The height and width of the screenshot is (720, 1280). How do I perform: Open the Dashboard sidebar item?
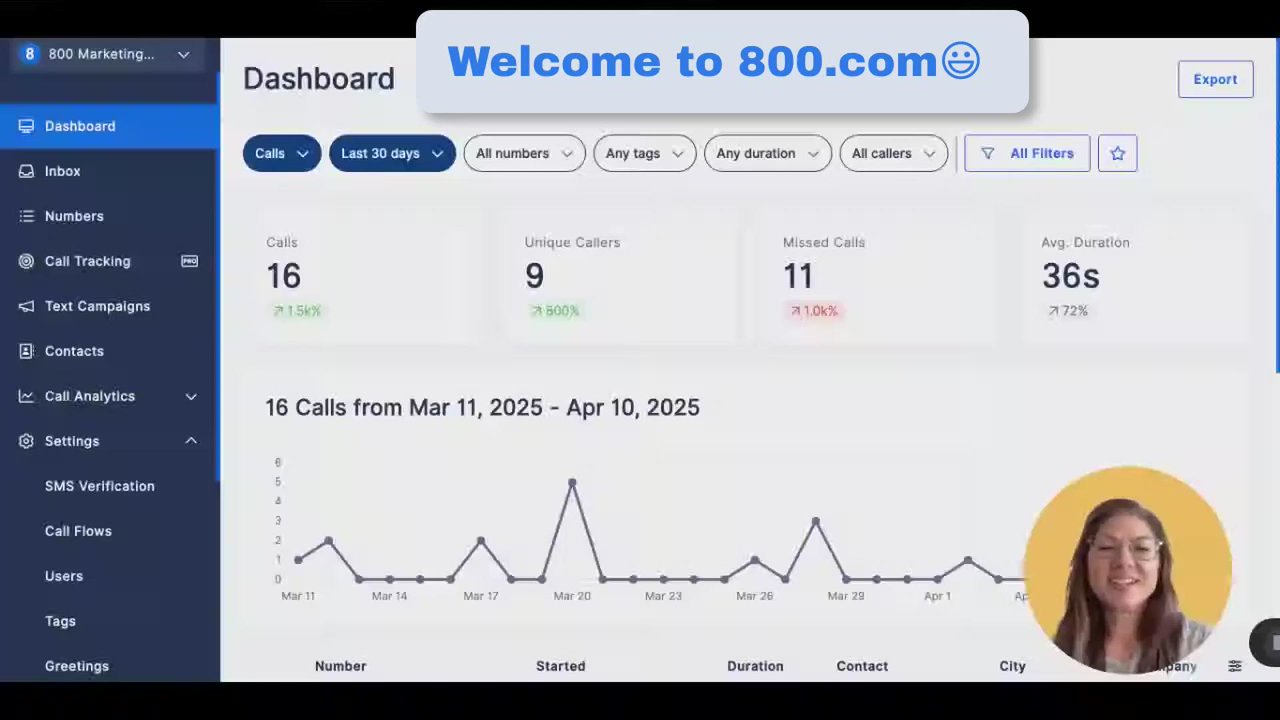[x=109, y=126]
